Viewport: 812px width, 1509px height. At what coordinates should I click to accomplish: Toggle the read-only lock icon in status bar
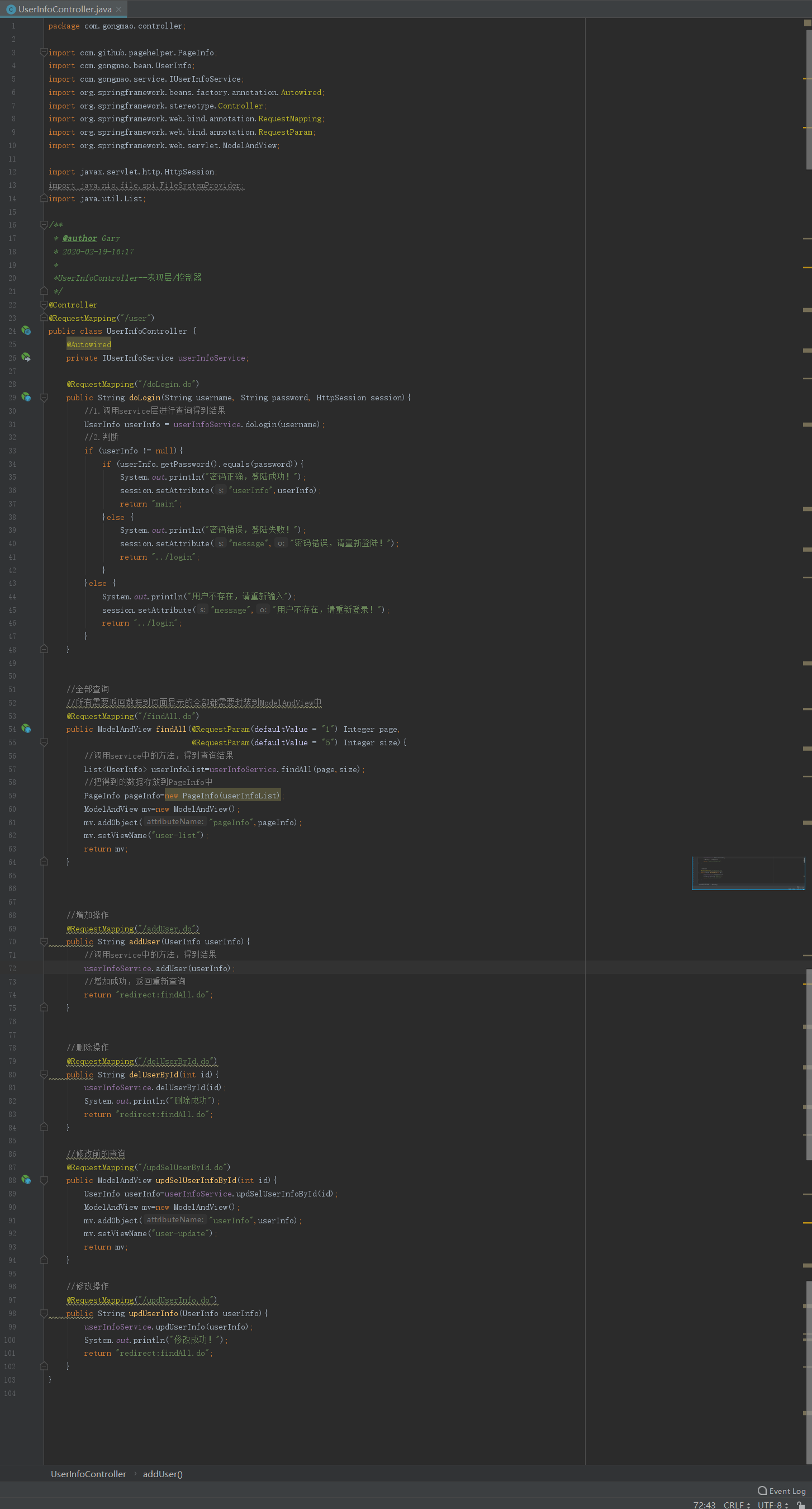click(800, 1505)
